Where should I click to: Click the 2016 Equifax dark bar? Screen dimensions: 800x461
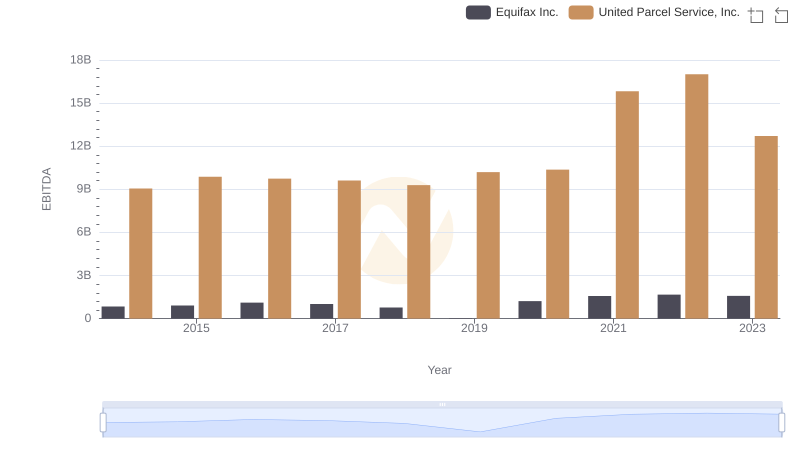[x=252, y=311]
